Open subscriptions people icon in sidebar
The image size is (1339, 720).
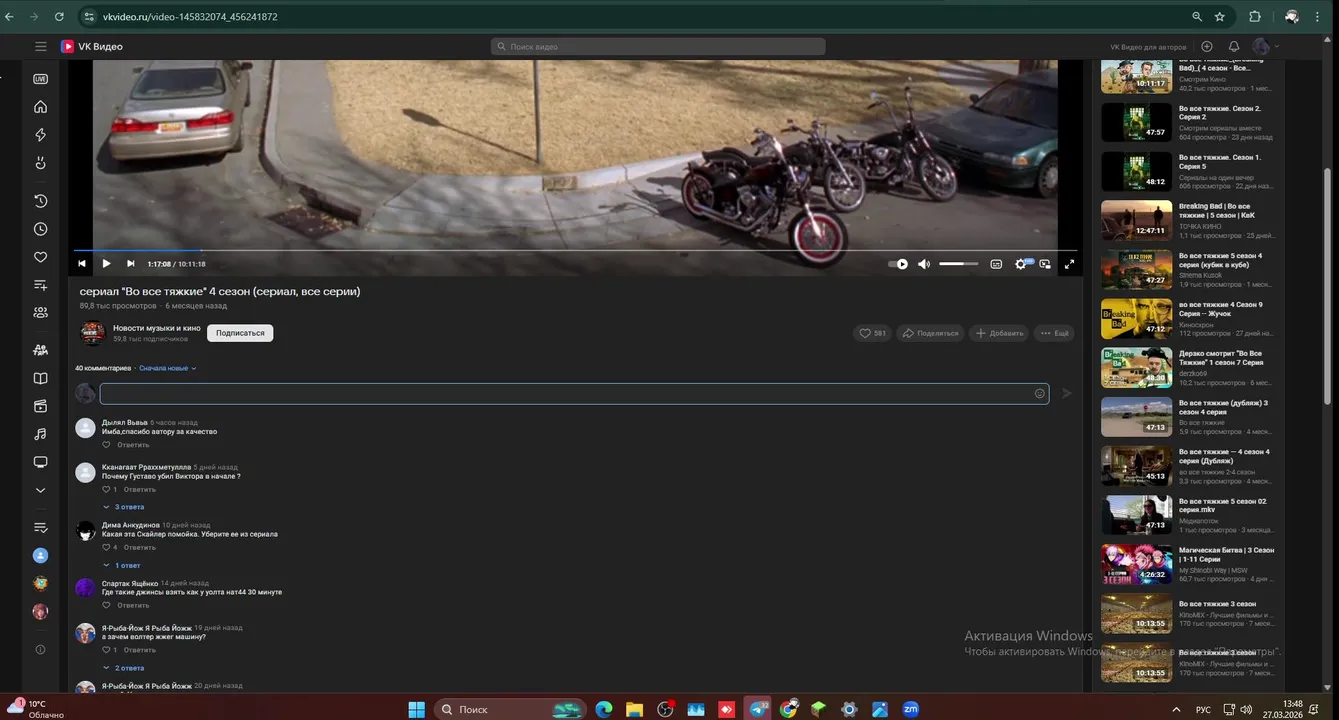tap(40, 312)
